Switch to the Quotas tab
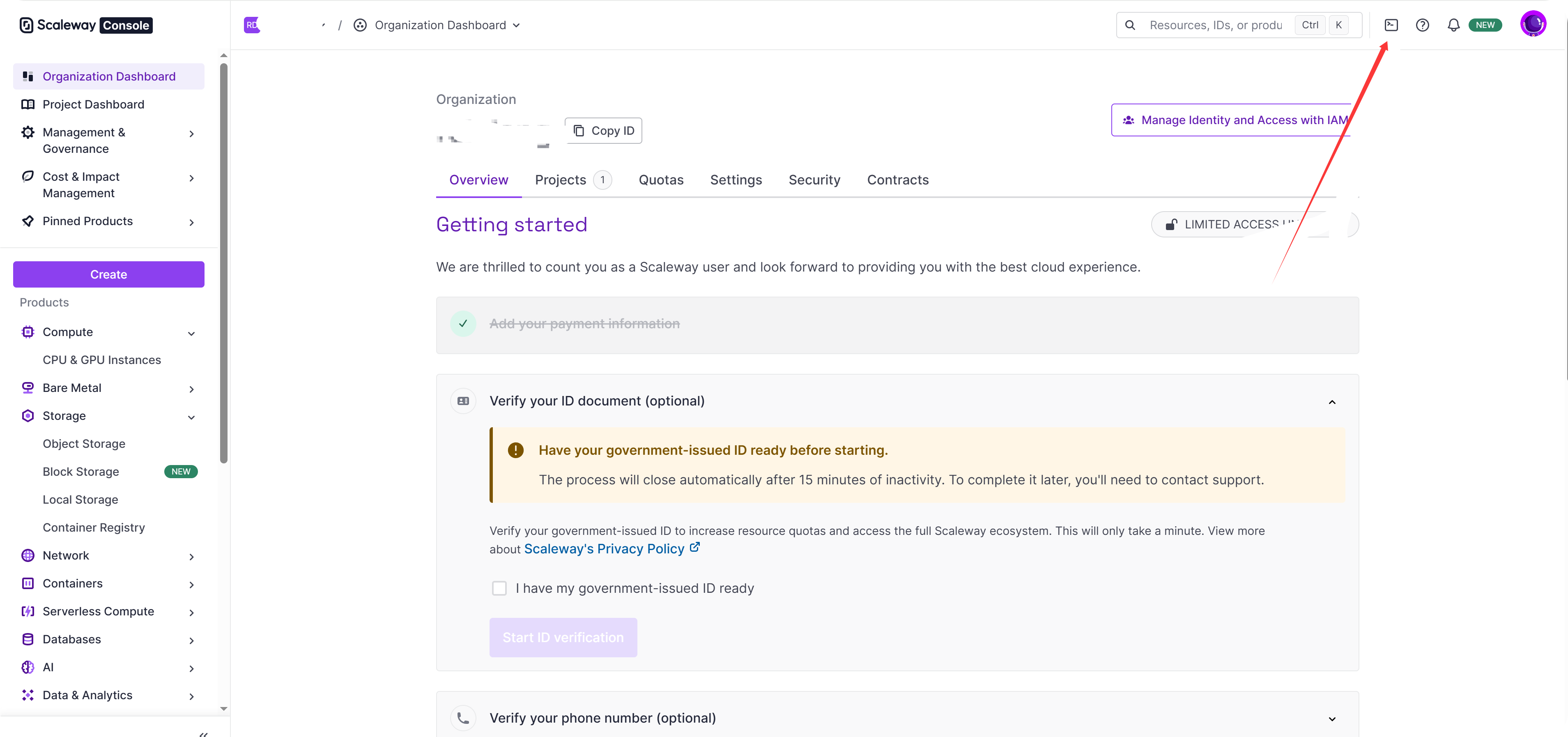 [661, 180]
